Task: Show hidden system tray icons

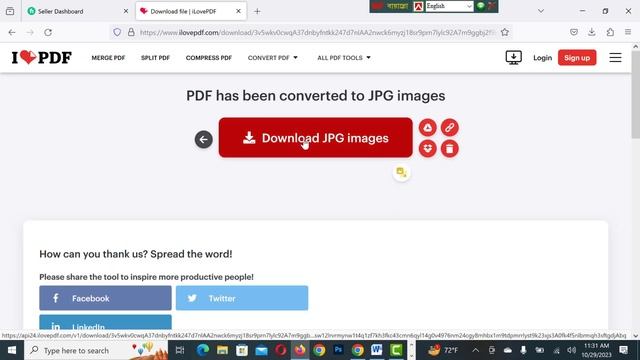Action: 476,350
